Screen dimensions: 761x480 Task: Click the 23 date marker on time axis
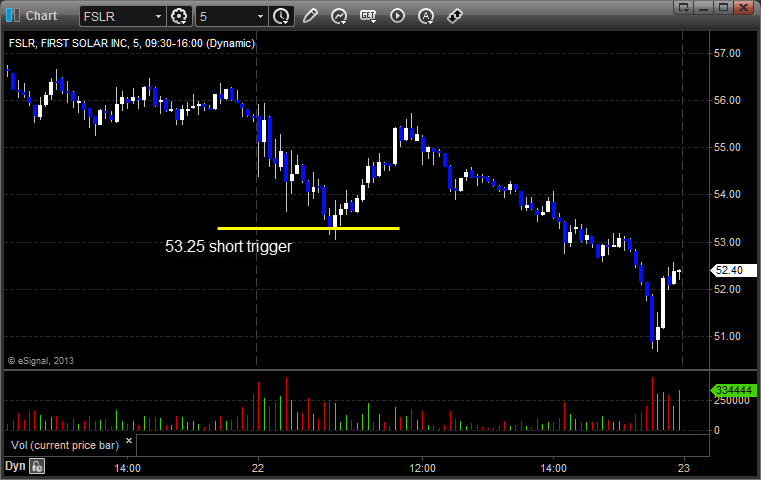pos(684,468)
